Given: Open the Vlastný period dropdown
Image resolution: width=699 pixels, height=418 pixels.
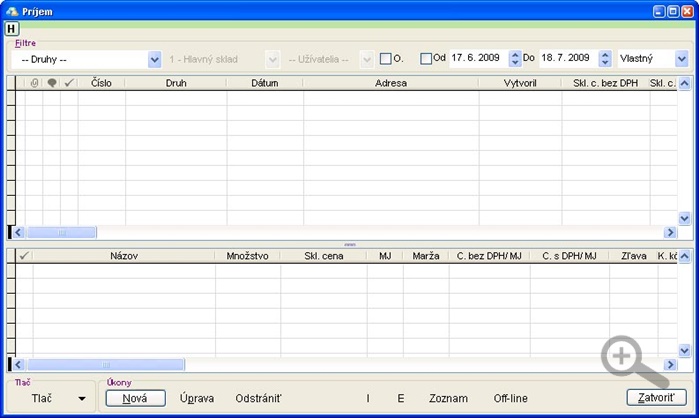Looking at the screenshot, I should [681, 58].
